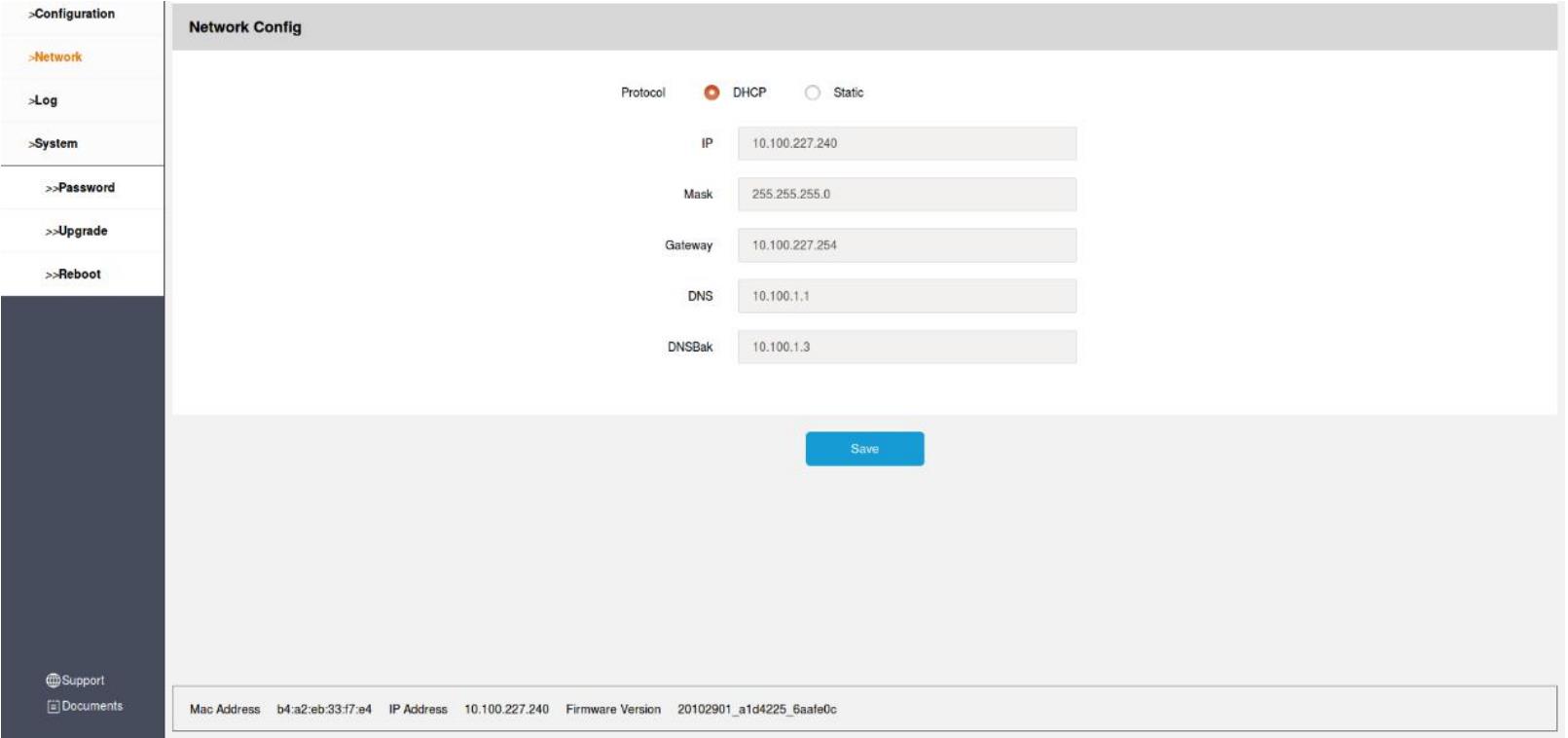Select the DHCP protocol radio button
Viewport: 1568px width, 738px height.
click(x=711, y=92)
